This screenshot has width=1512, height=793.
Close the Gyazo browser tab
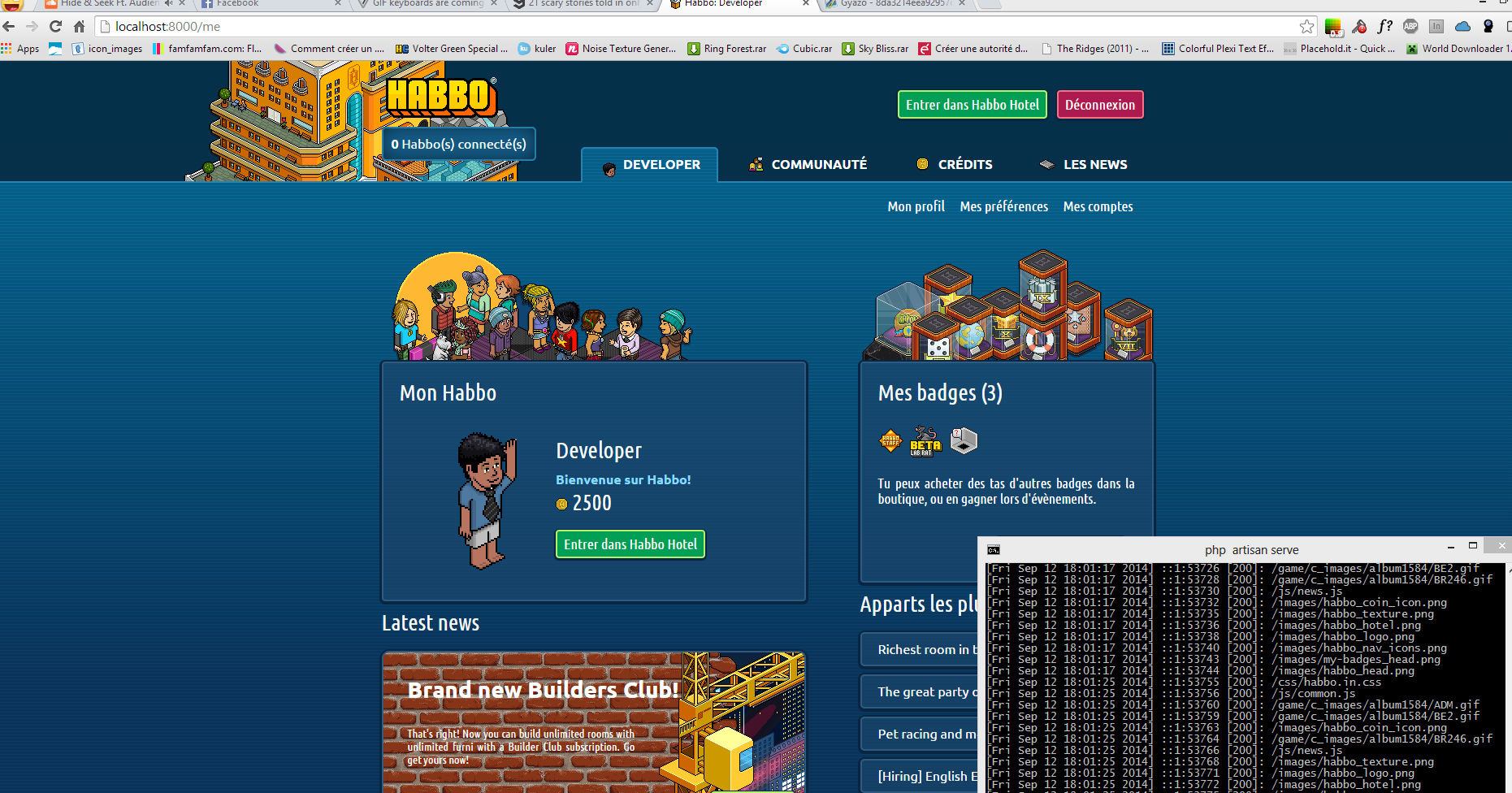point(962,4)
